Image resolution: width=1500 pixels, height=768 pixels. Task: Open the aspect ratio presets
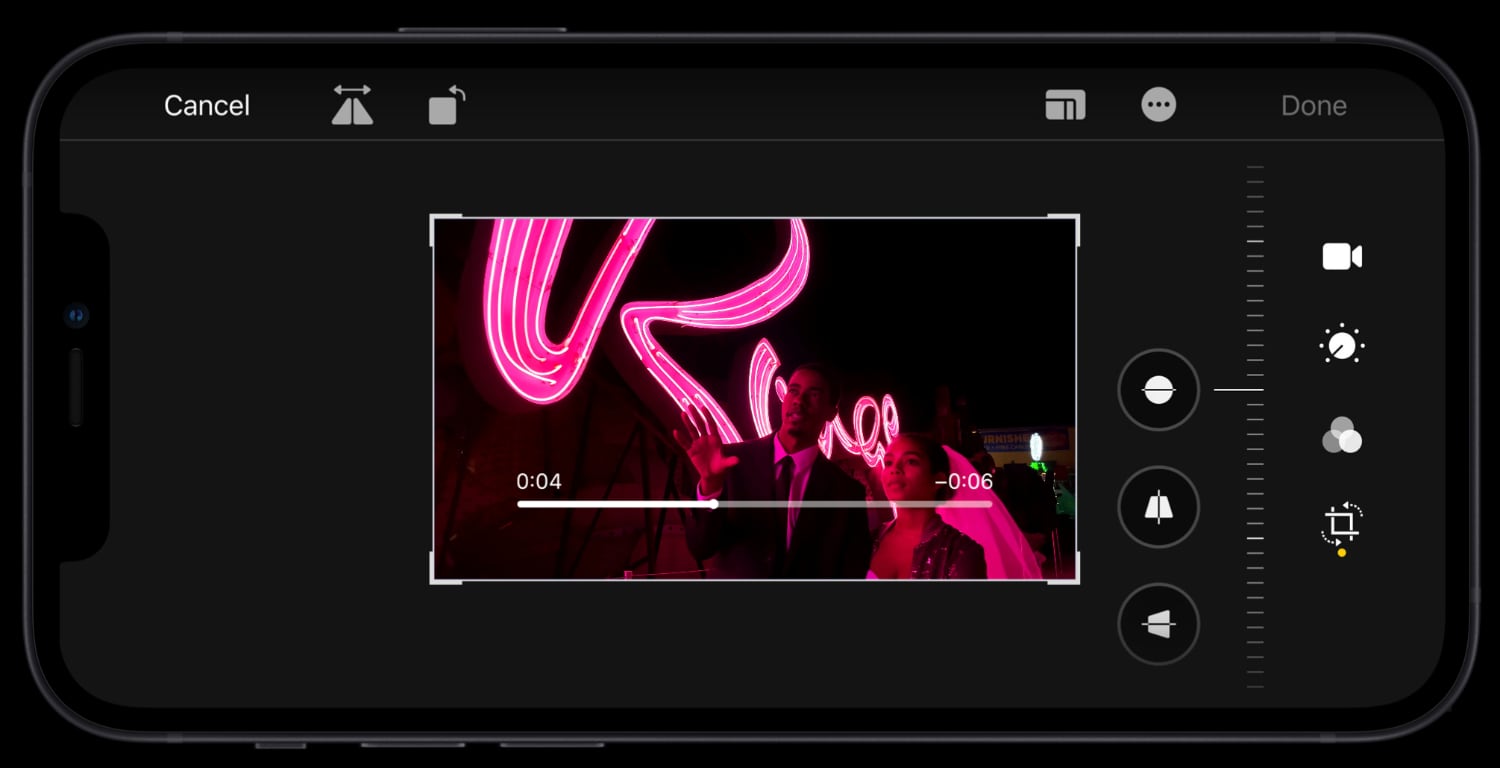pyautogui.click(x=1065, y=105)
